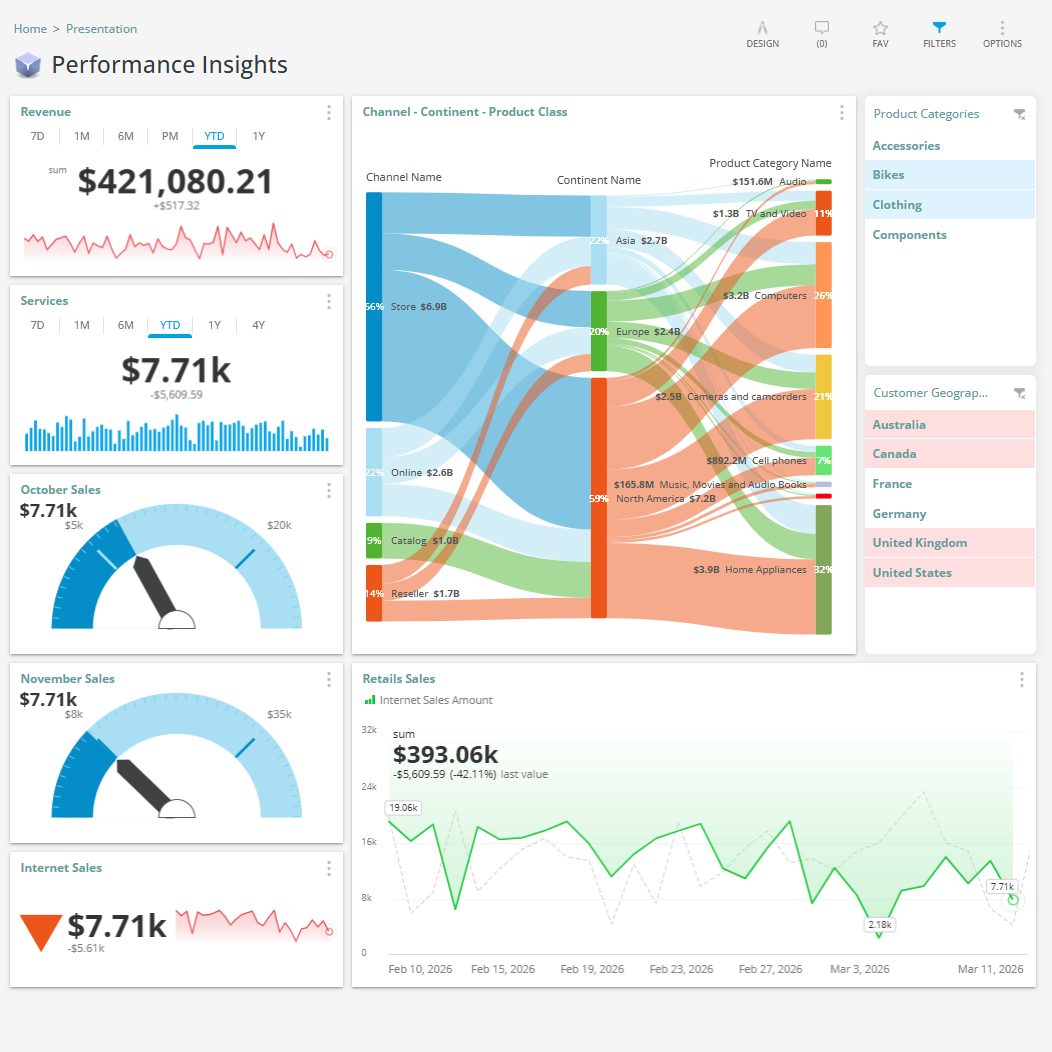Open the Retails Sales widget menu

tap(1021, 680)
